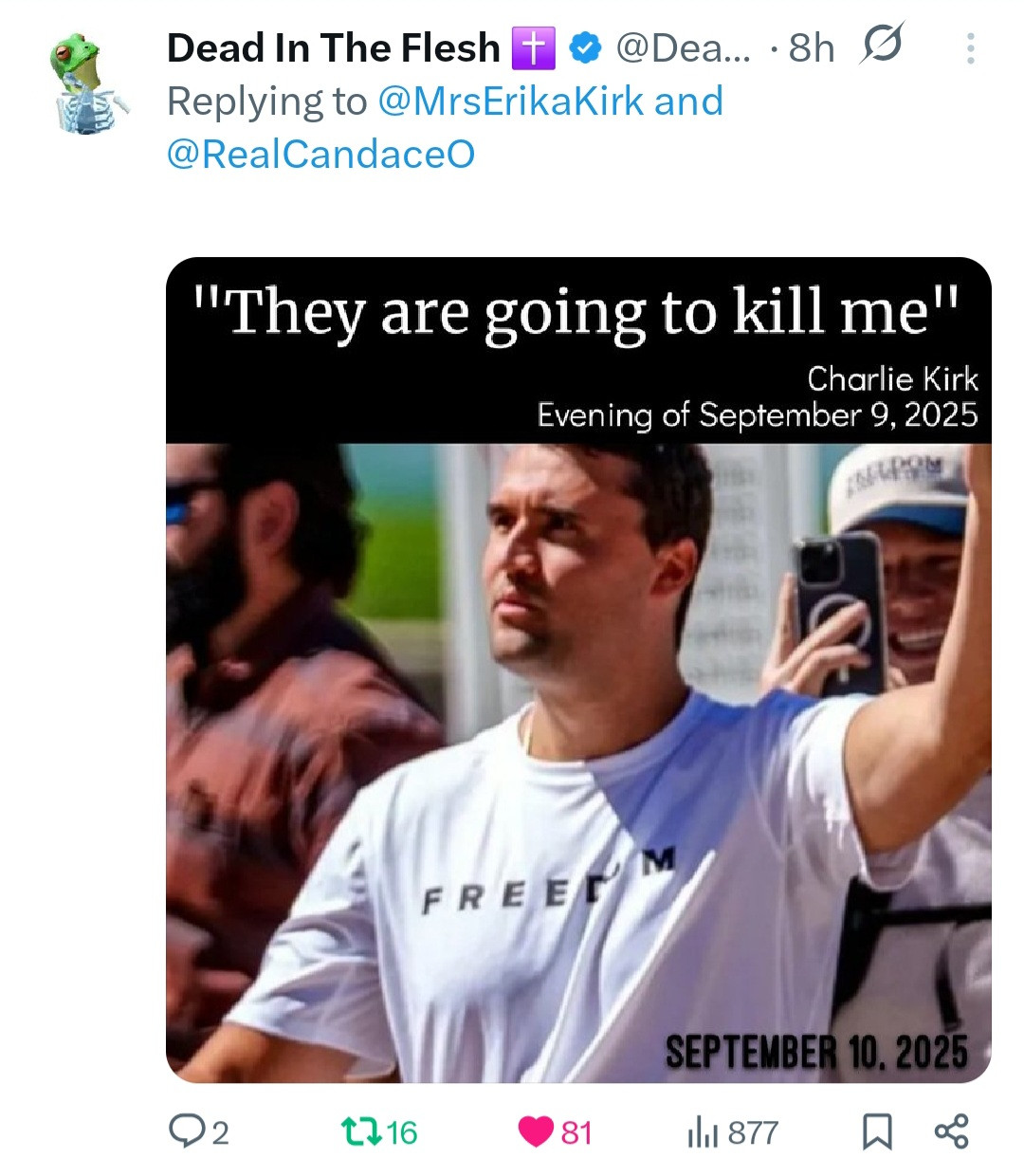Visit the @MrsErikaKirk profile link
This screenshot has height=1176, width=1024.
point(510,101)
